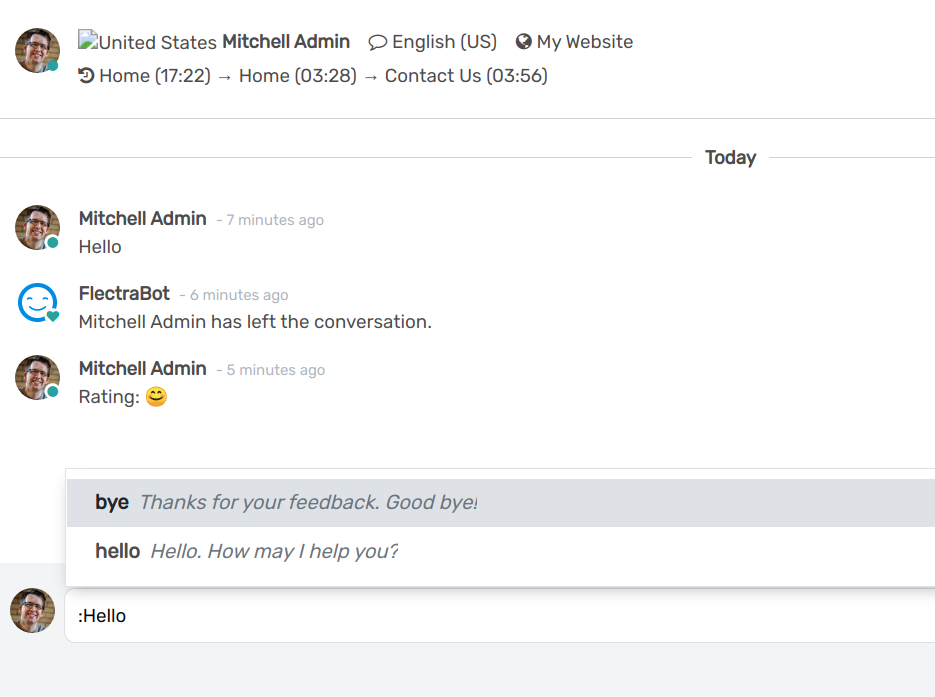Click the FlectraBot avatar in the chat
935x697 pixels.
37,302
